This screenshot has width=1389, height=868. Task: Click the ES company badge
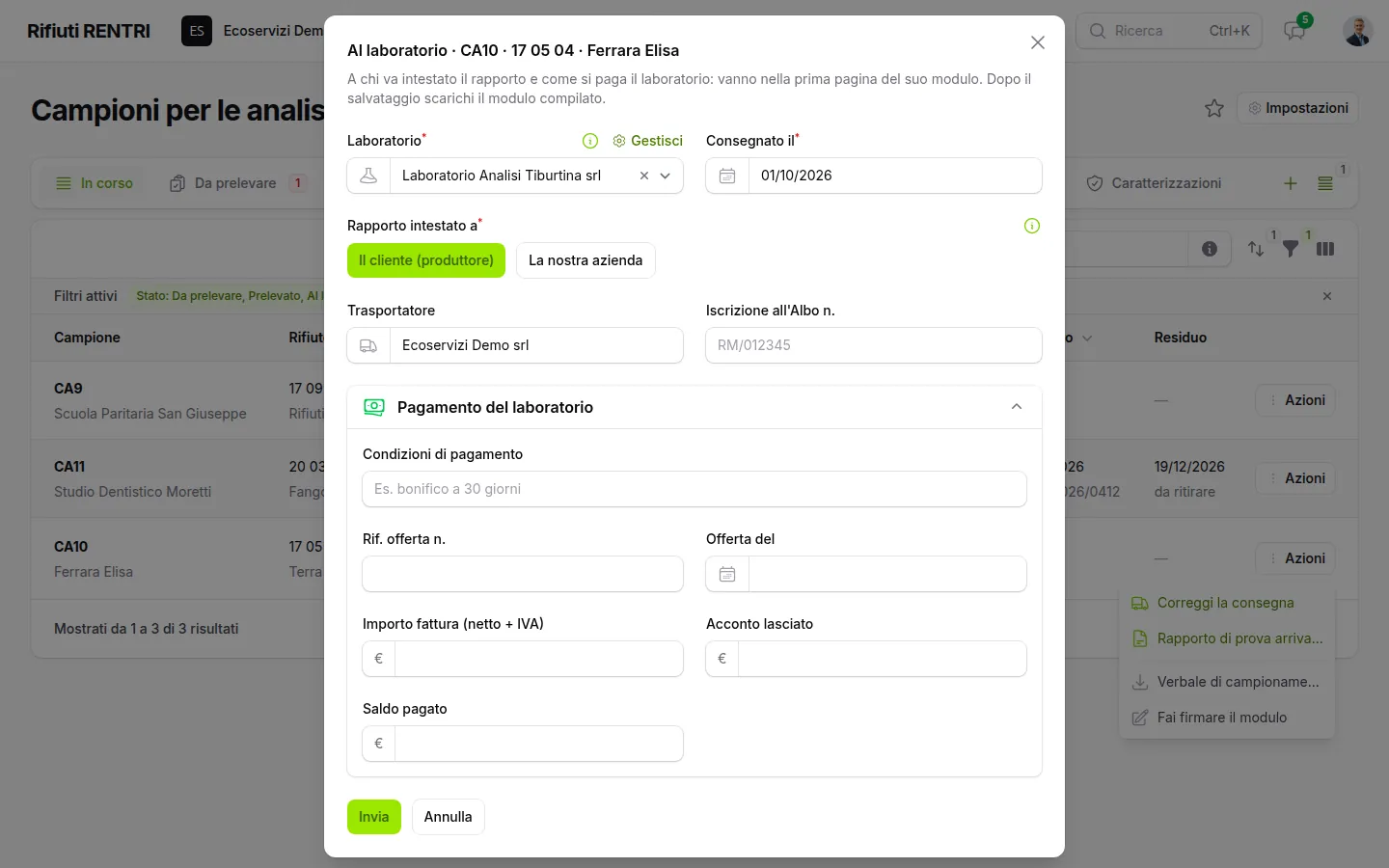(197, 31)
